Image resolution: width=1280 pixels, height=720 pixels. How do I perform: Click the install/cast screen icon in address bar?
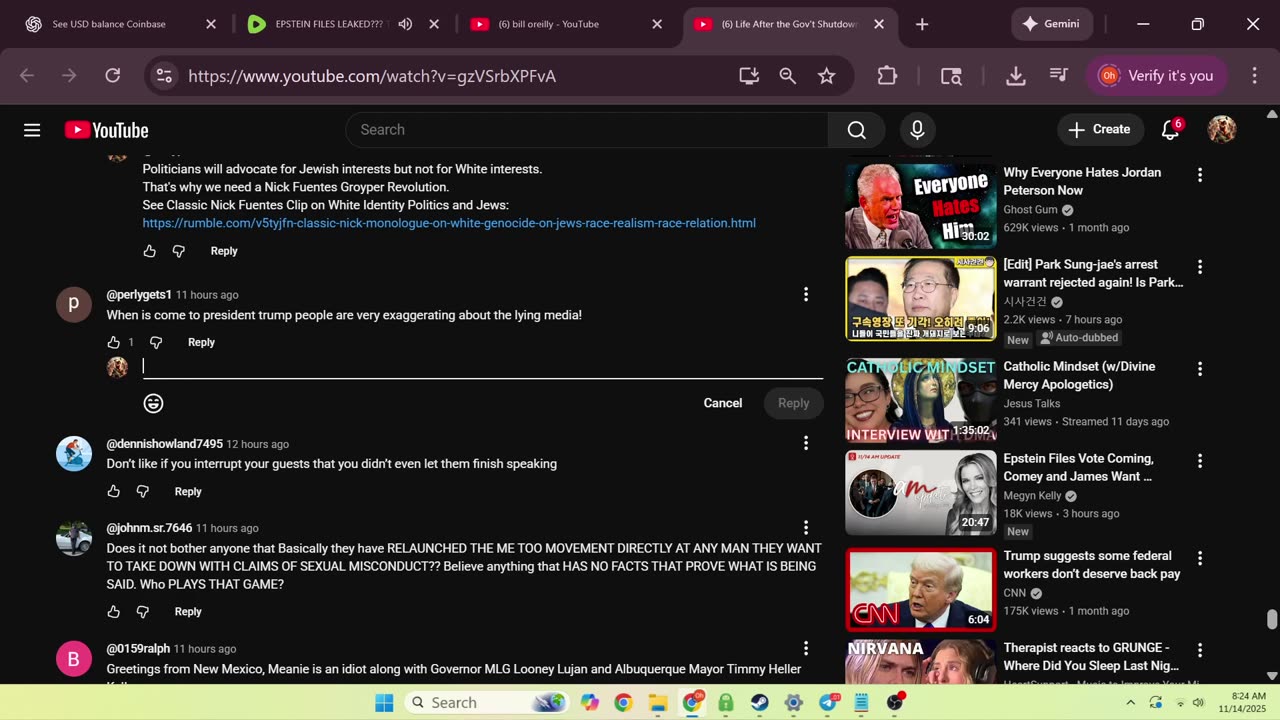click(749, 76)
